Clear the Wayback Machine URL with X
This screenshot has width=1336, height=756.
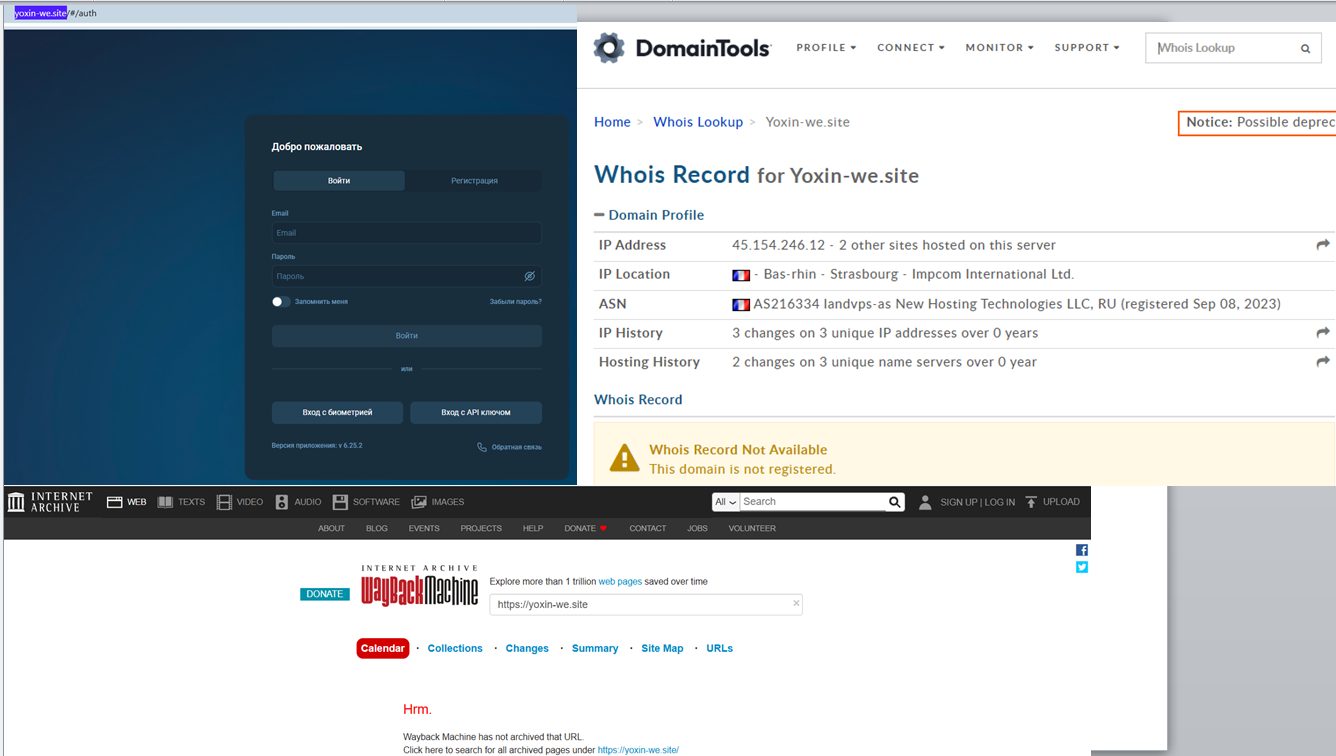[796, 603]
